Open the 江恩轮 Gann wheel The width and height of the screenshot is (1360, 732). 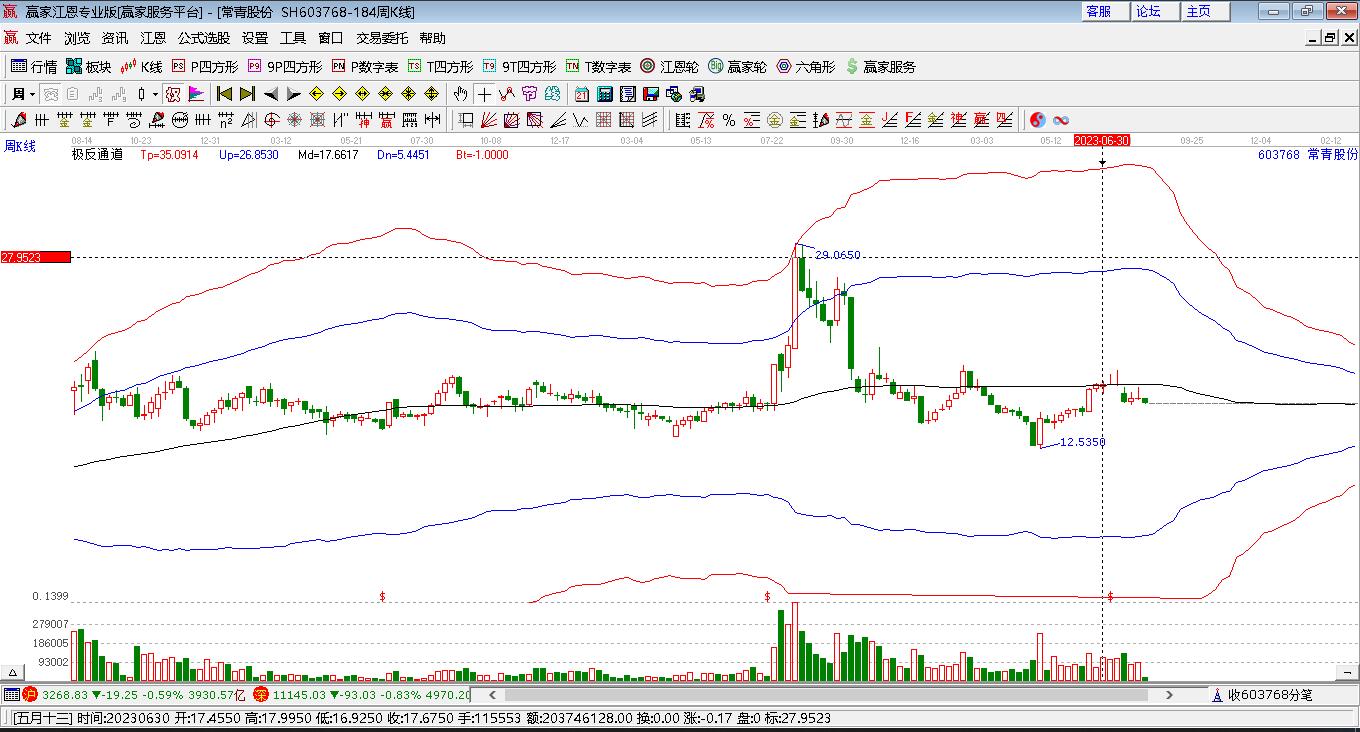tap(670, 67)
